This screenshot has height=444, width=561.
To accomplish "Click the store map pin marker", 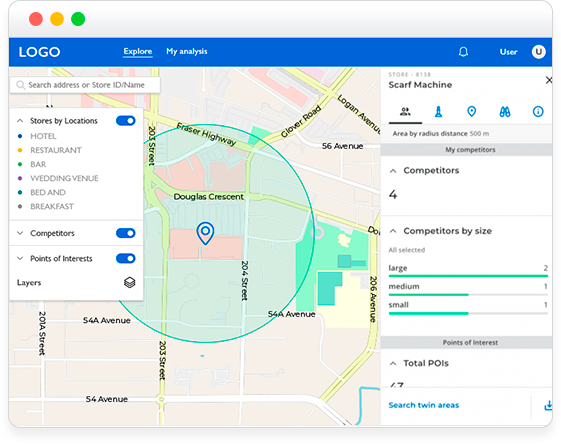I will (x=205, y=233).
